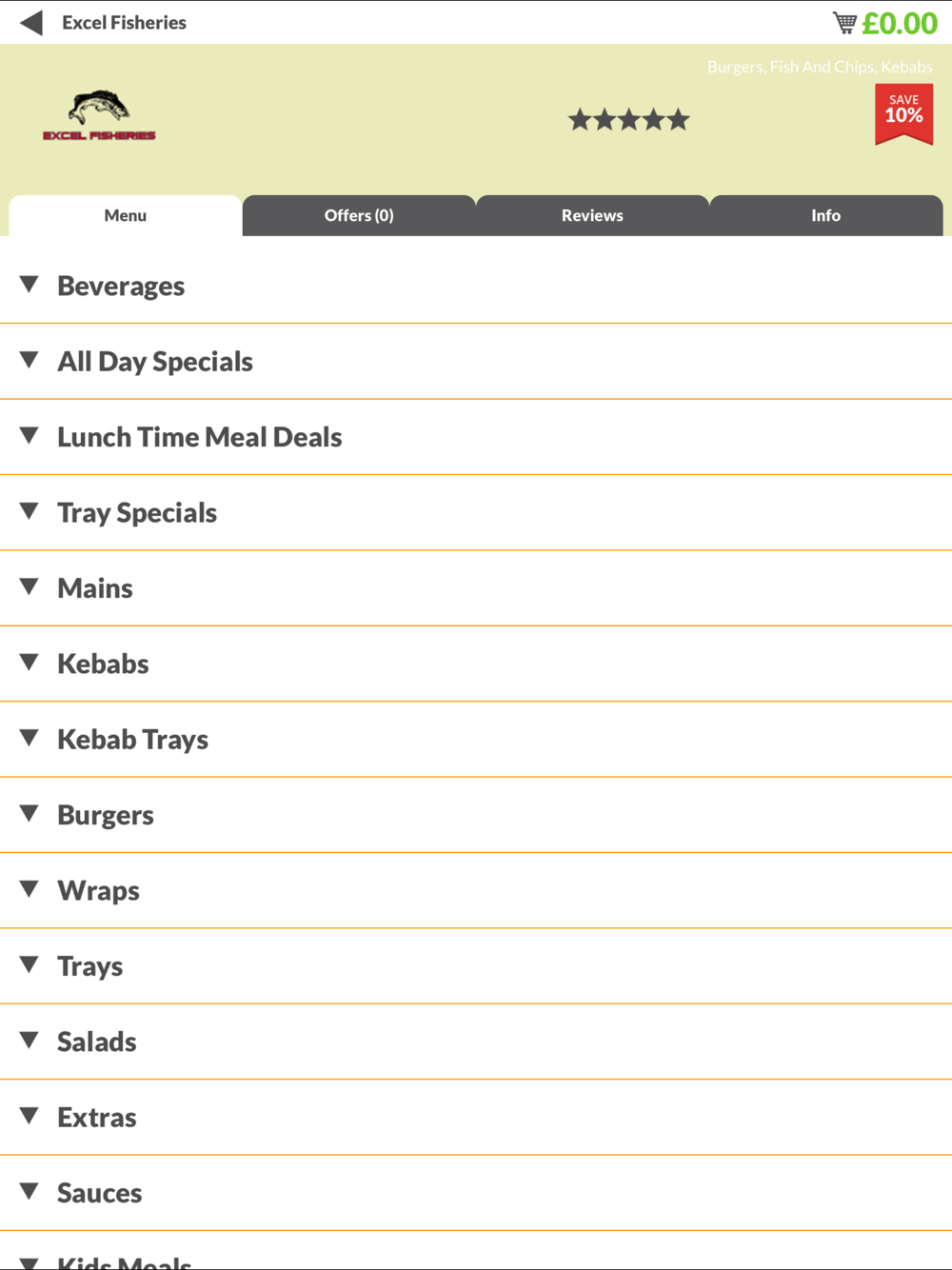Open the Salads section

point(476,1042)
